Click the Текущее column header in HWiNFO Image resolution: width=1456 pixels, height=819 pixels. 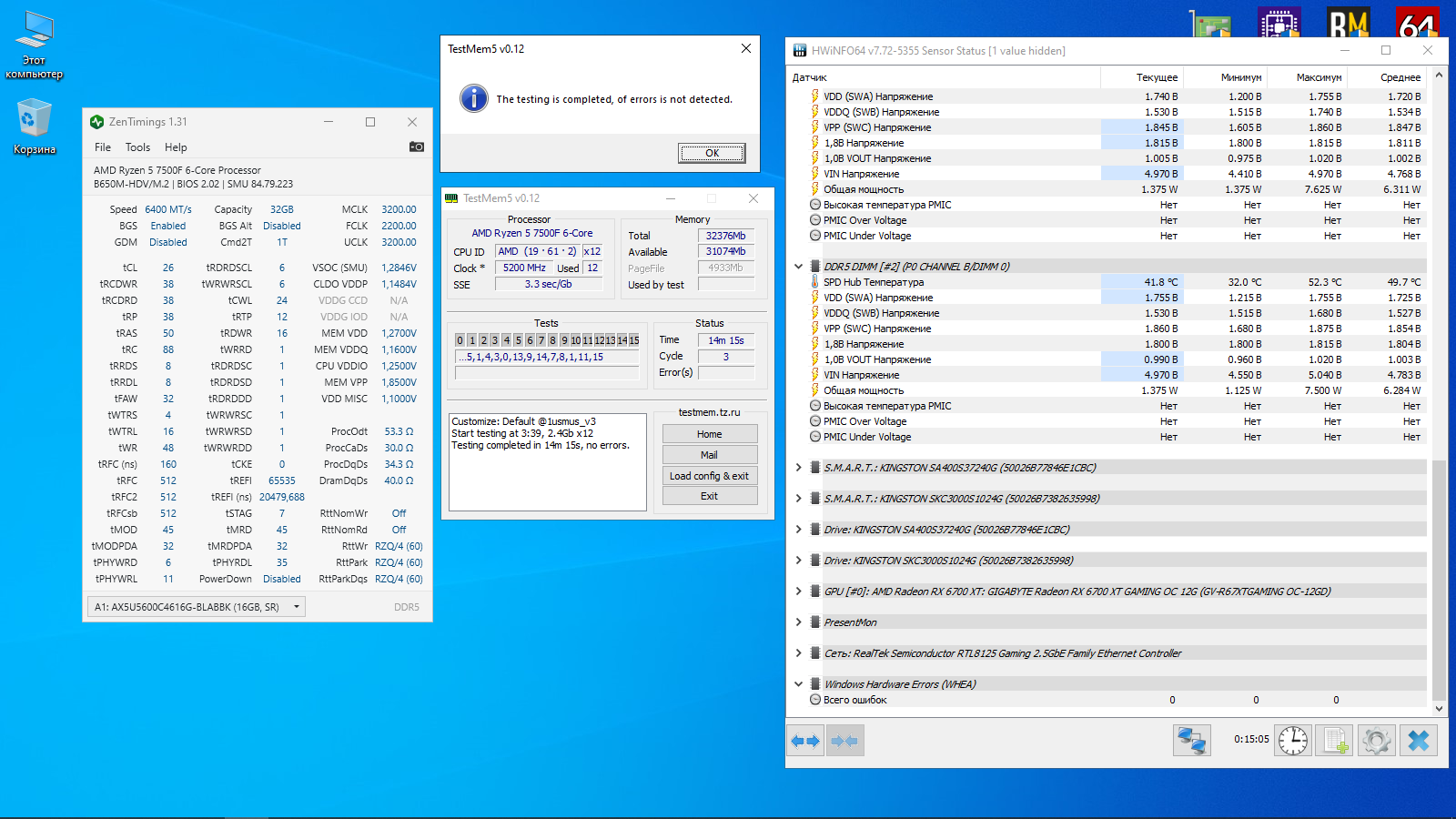coord(1143,77)
